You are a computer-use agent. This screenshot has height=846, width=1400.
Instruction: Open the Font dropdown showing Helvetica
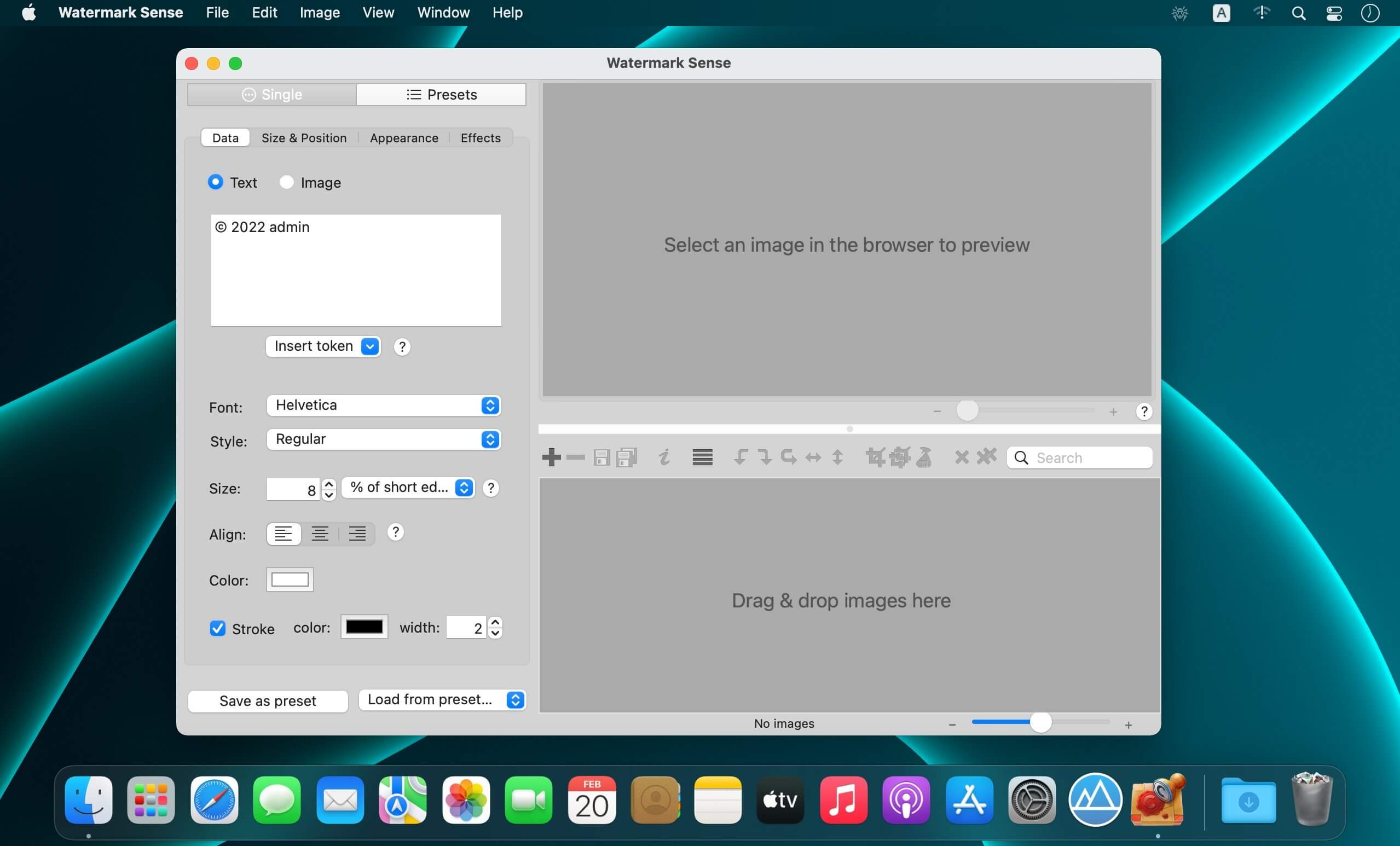(384, 405)
